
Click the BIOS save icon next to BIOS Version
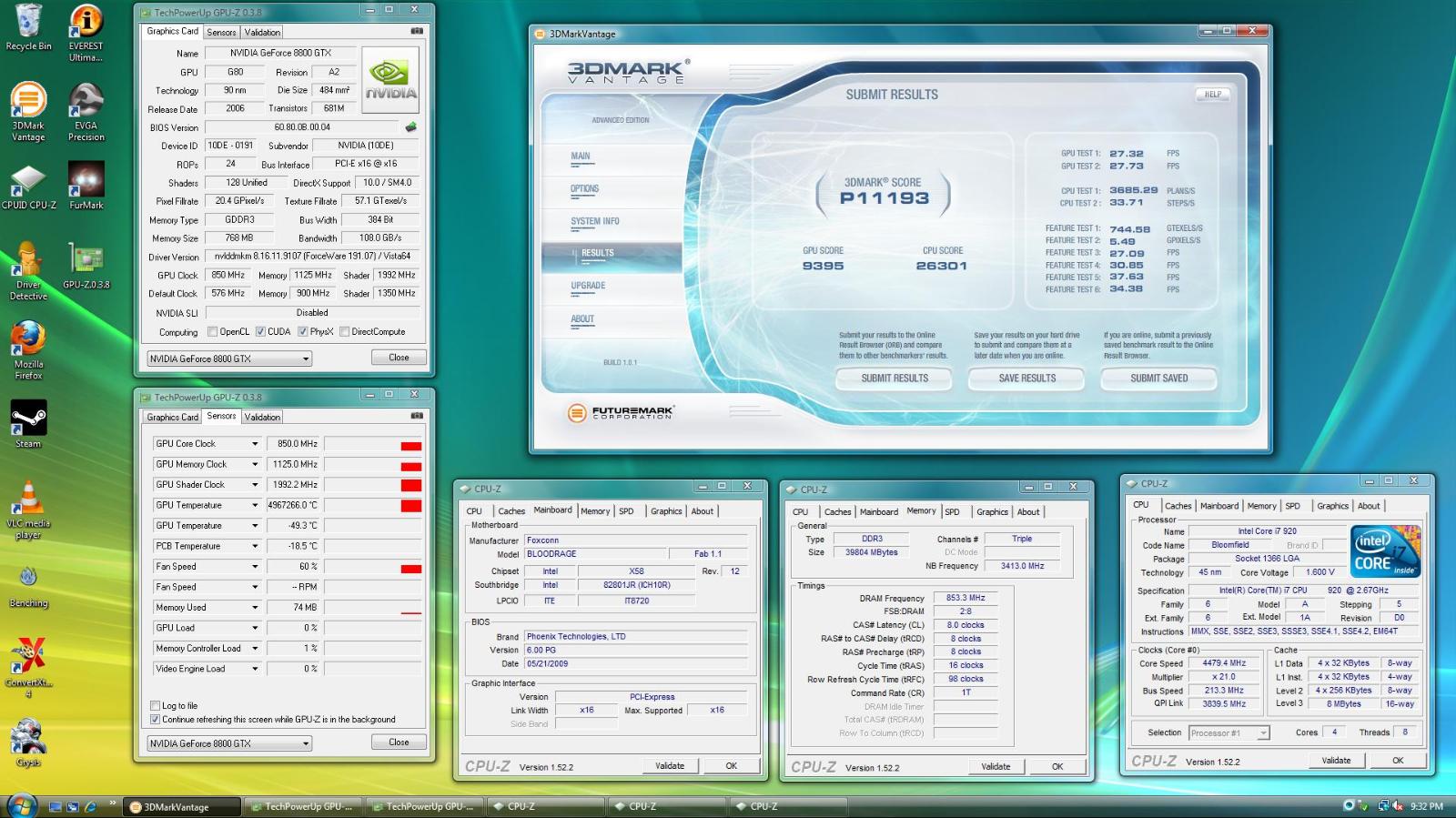[x=411, y=127]
